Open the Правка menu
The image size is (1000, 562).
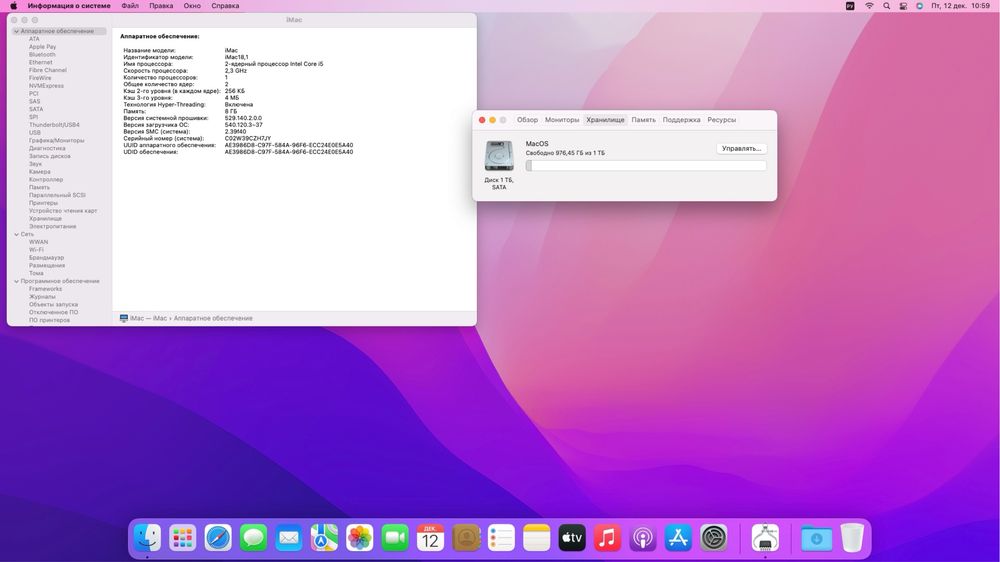tap(161, 6)
